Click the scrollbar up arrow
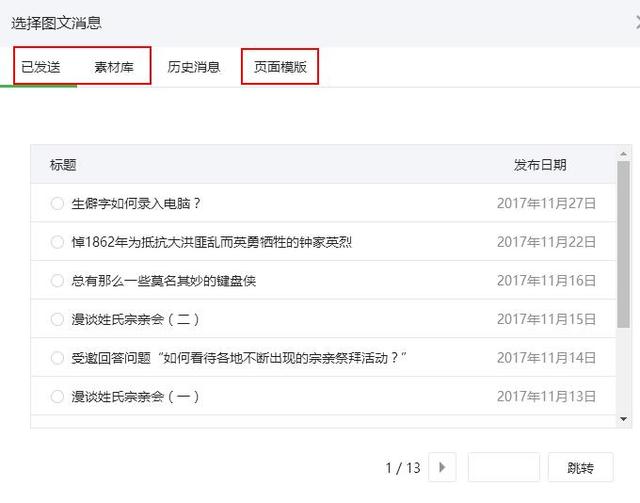This screenshot has height=503, width=640. coord(624,154)
